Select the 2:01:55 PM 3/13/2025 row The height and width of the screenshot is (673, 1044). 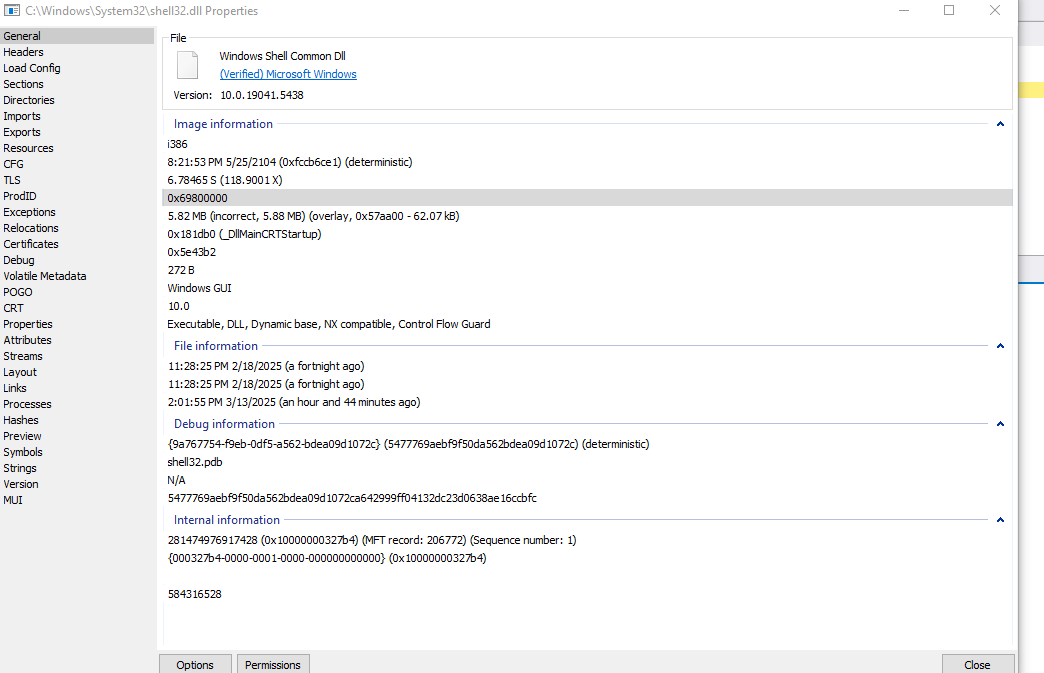pos(587,401)
